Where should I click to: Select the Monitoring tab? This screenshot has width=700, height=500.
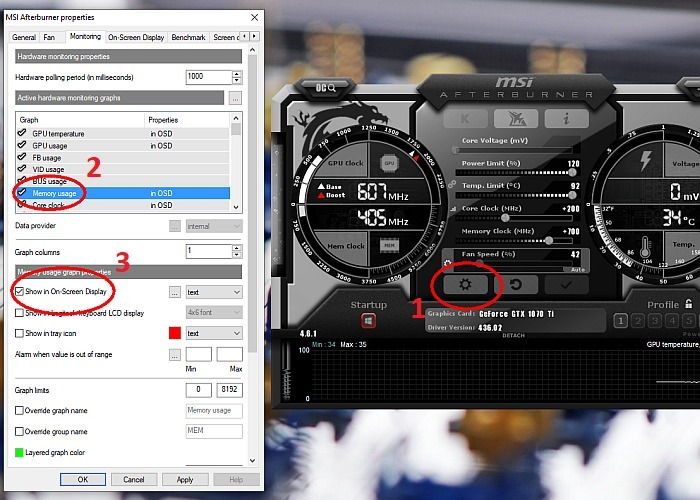pyautogui.click(x=85, y=36)
